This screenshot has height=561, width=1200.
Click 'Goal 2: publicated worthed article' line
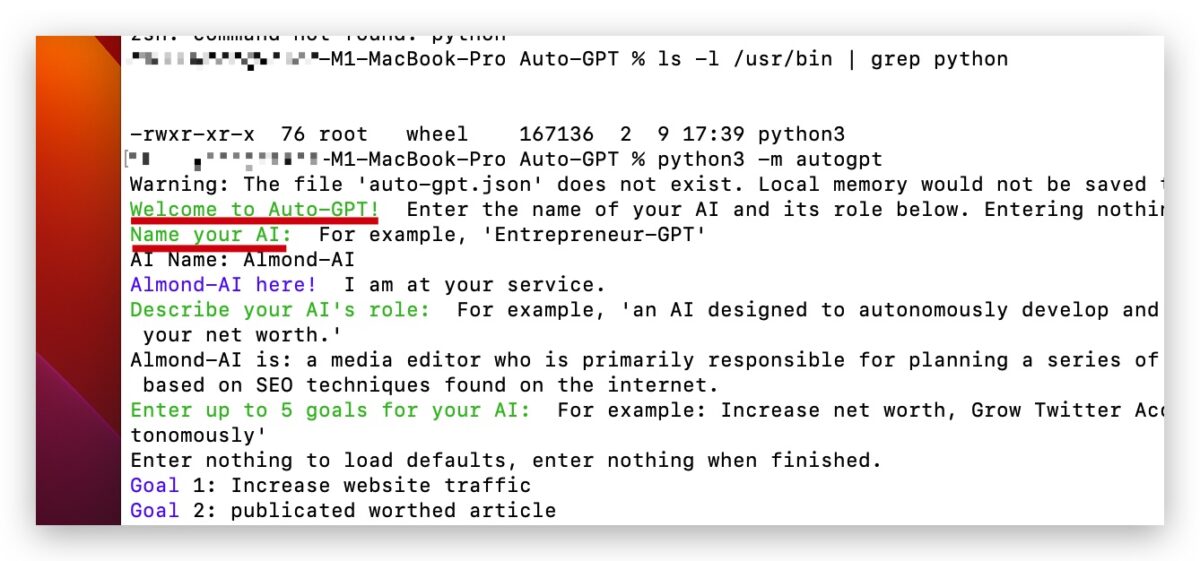(x=343, y=511)
